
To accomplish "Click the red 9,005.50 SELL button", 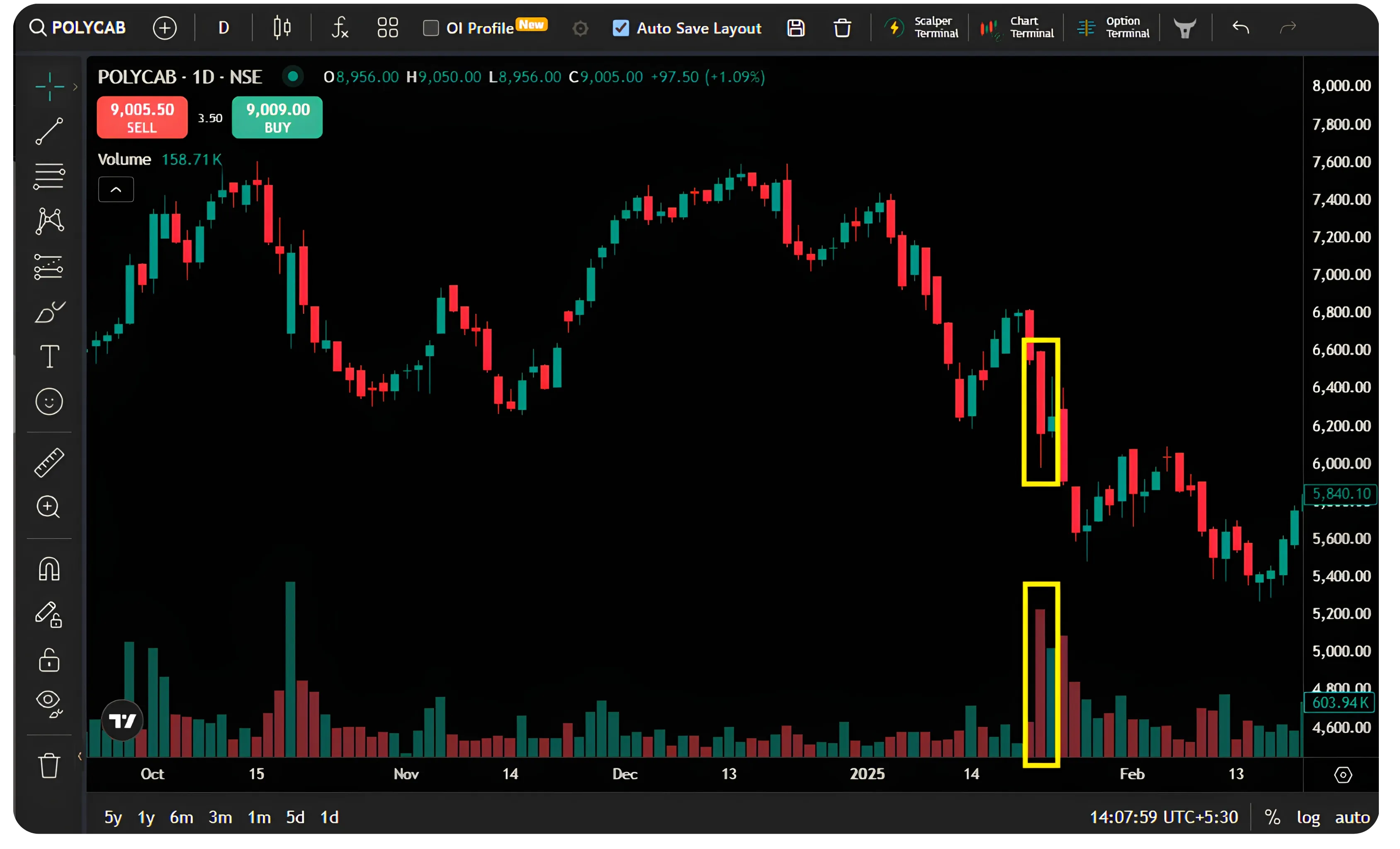I will tap(142, 117).
